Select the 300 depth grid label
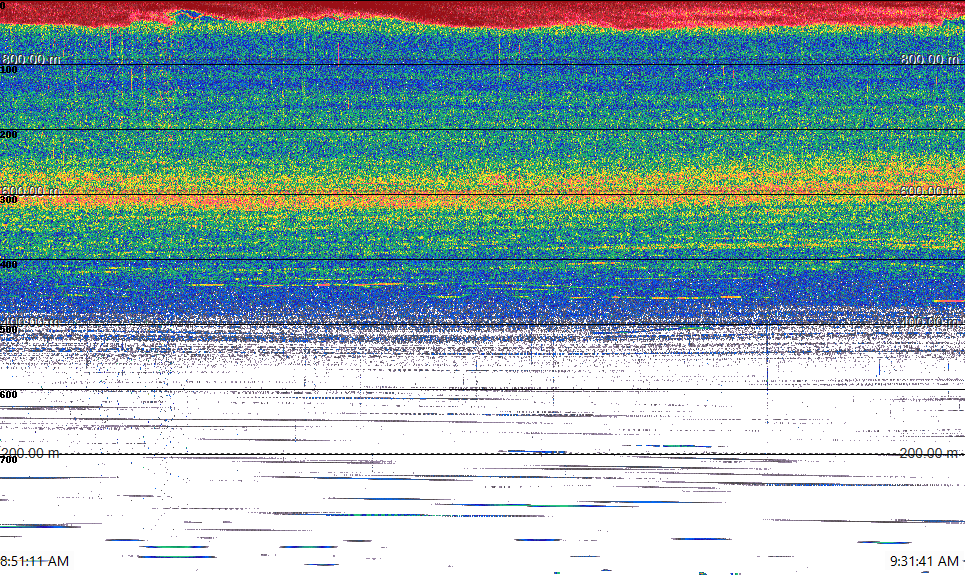Viewport: 965px width, 578px height. tap(9, 199)
